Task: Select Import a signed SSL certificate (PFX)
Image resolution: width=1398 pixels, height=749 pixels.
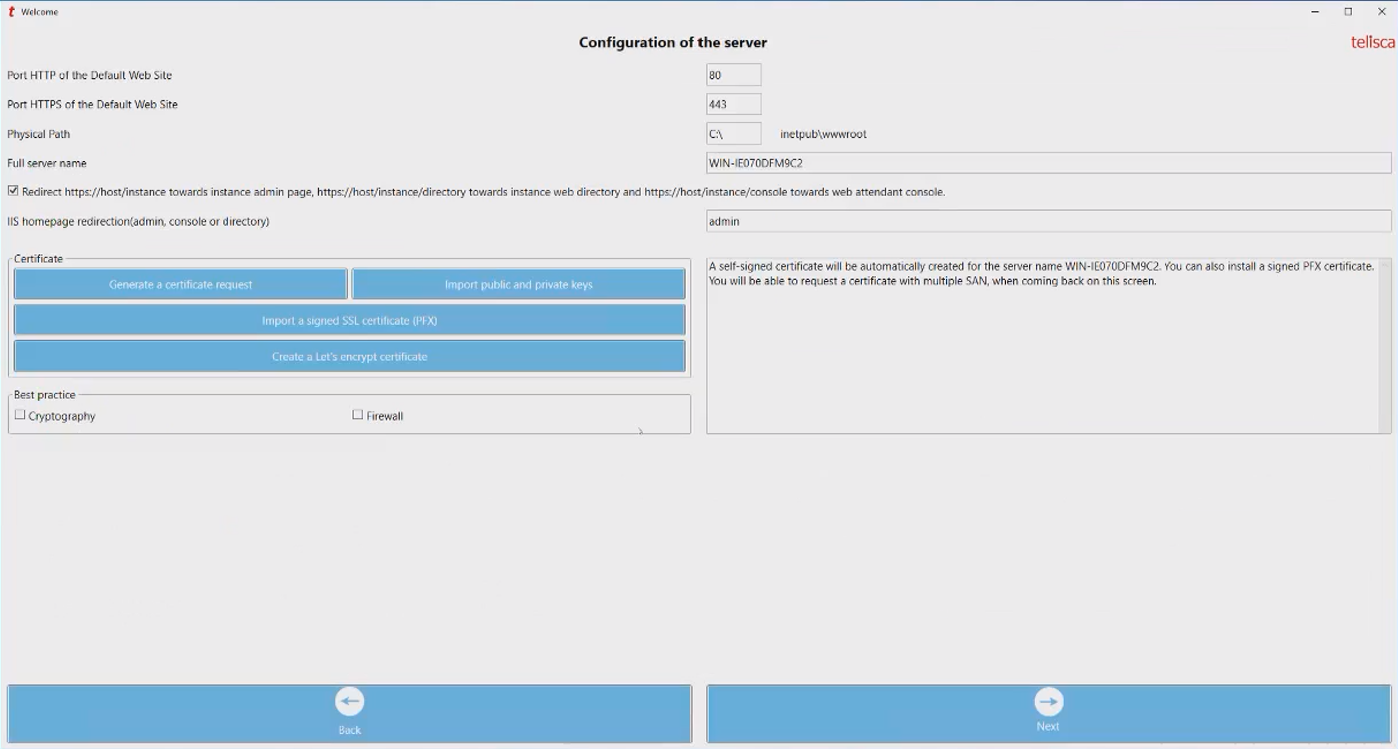Action: 349,321
